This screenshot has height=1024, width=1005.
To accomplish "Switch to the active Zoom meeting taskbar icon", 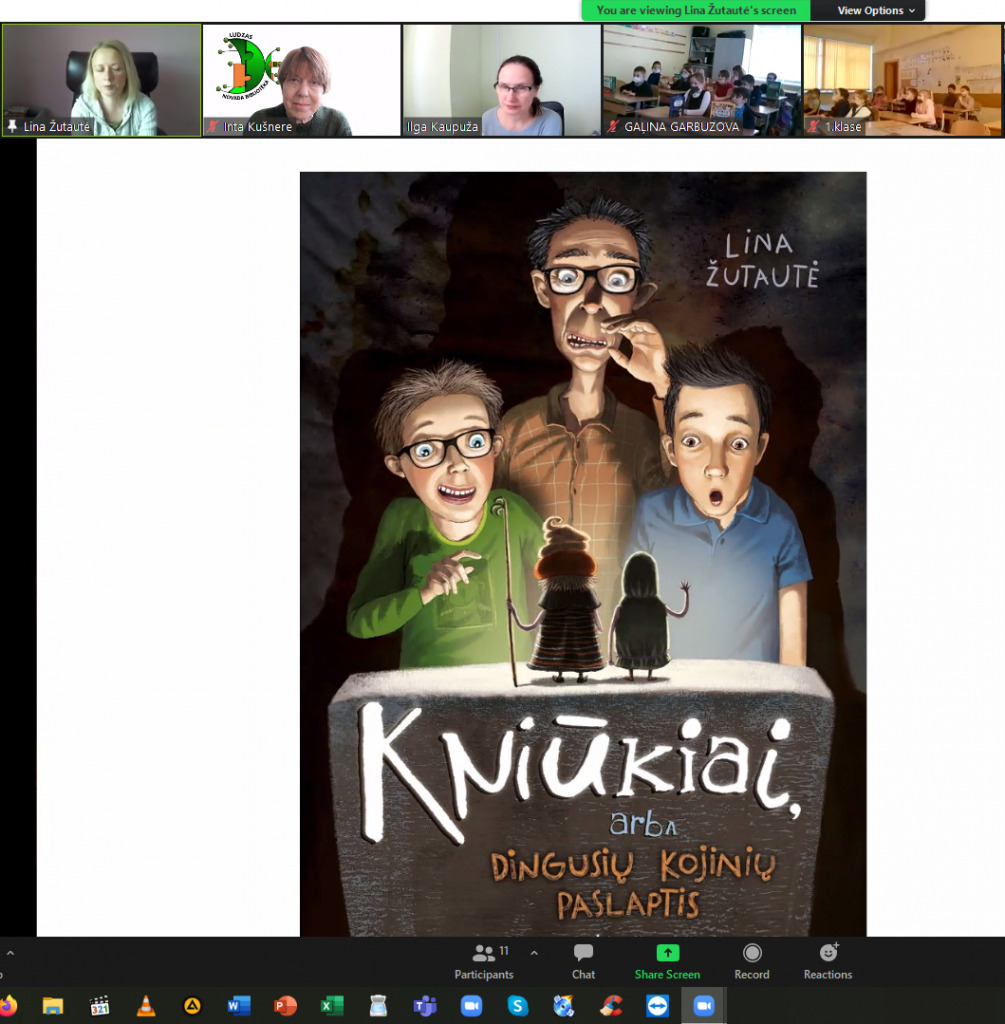I will coord(704,1006).
